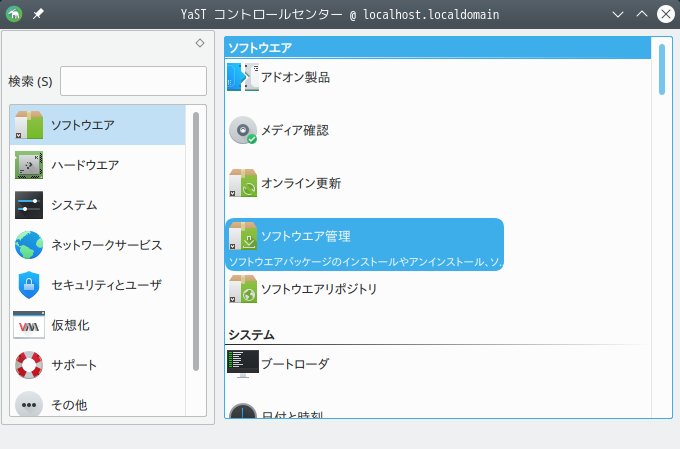Viewport: 680px width, 449px height.
Task: Click the YaST application icon in title bar
Action: tap(14, 14)
